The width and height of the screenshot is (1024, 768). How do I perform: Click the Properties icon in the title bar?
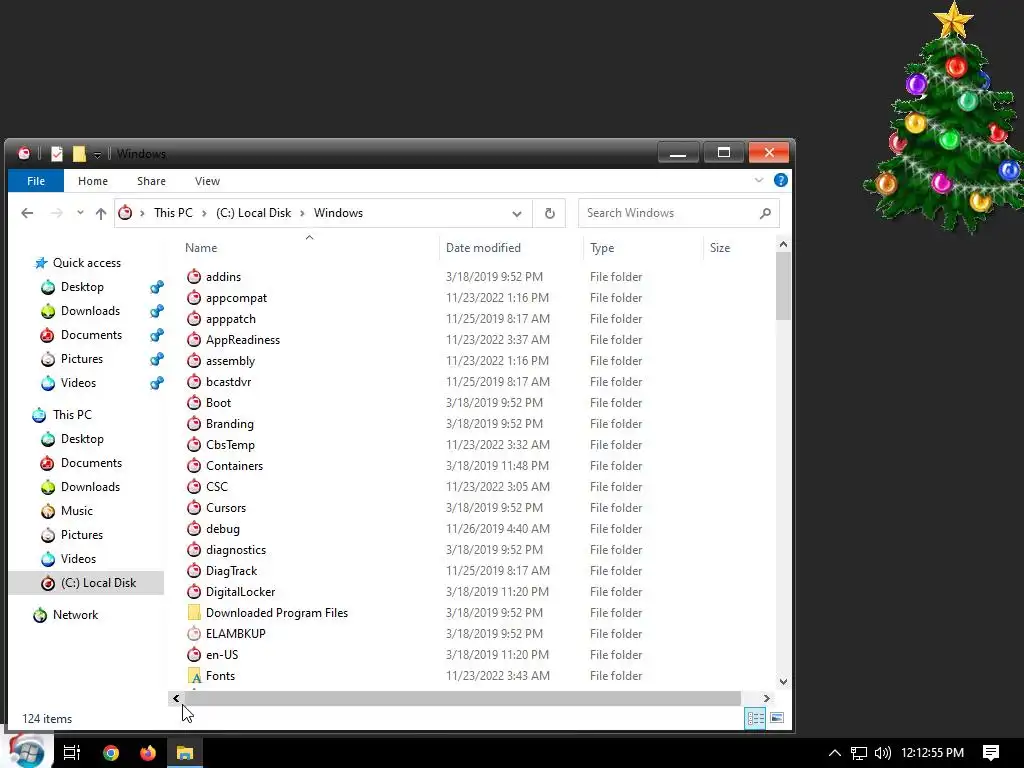click(57, 154)
